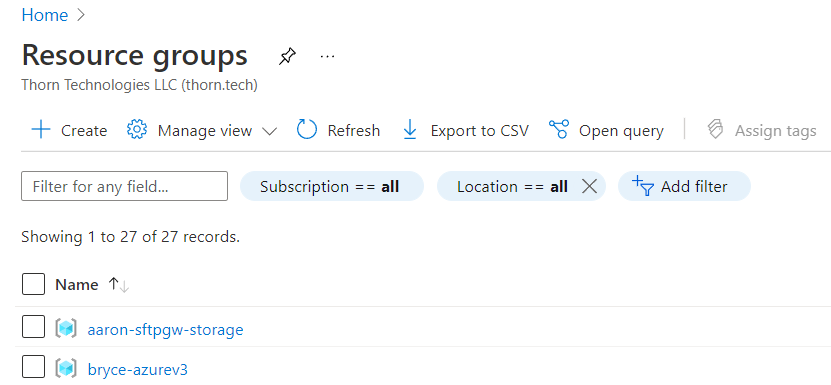Screen dimensions: 831x385
Task: Click the circular Refresh icon
Action: pyautogui.click(x=307, y=130)
